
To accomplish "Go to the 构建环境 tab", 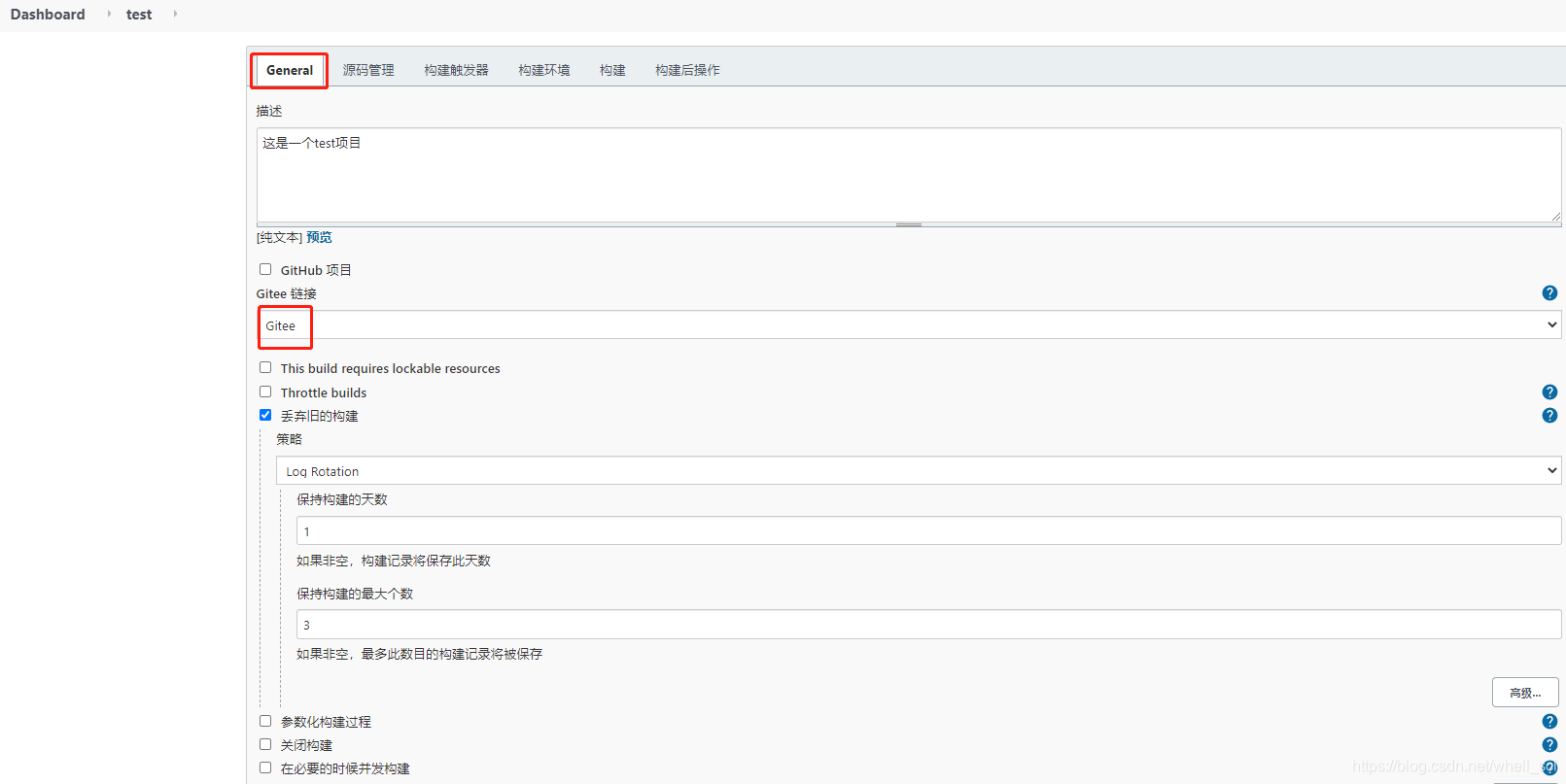I will coord(544,70).
